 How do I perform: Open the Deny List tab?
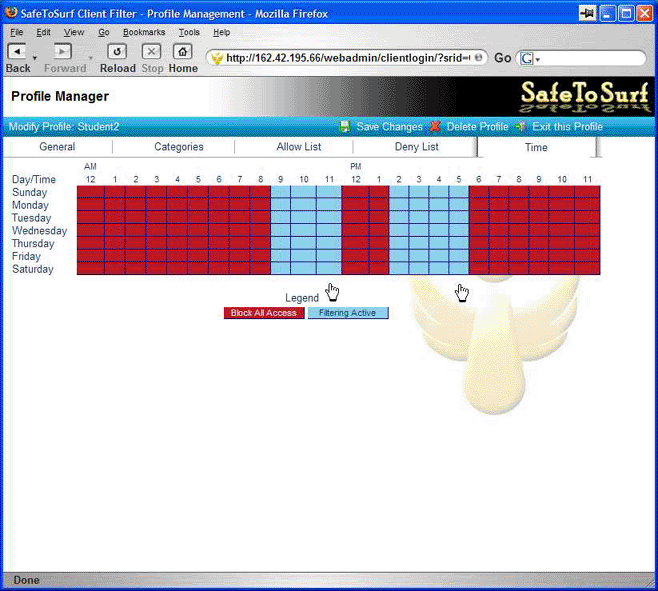[416, 147]
